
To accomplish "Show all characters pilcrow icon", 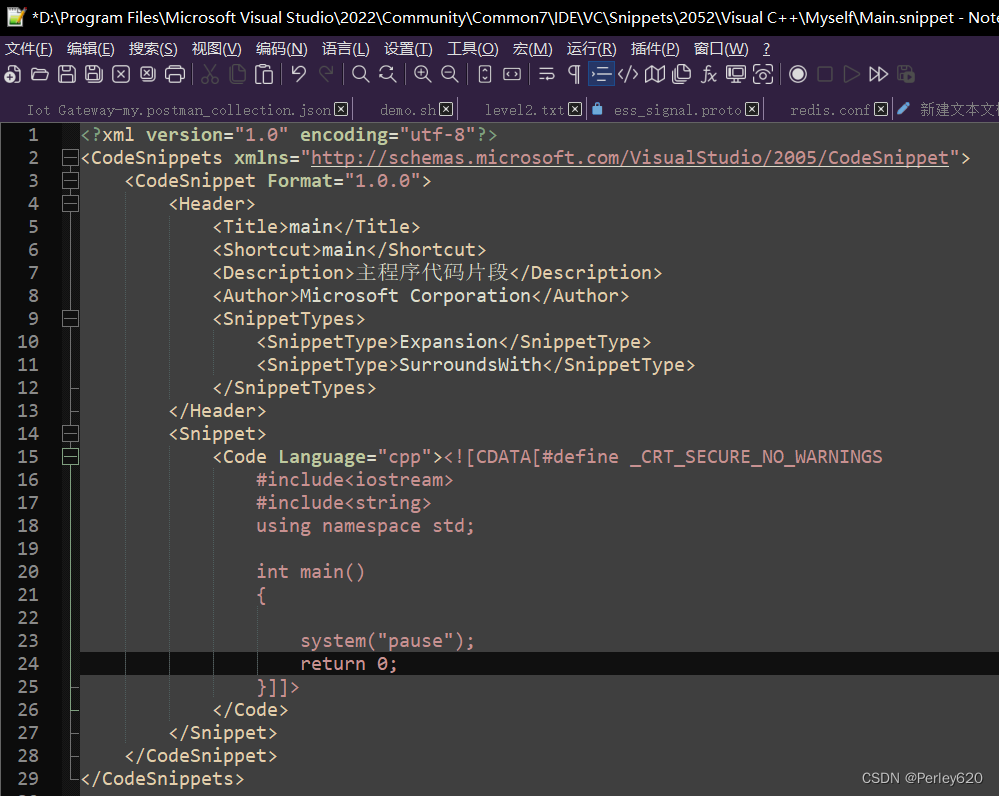I will (x=574, y=75).
